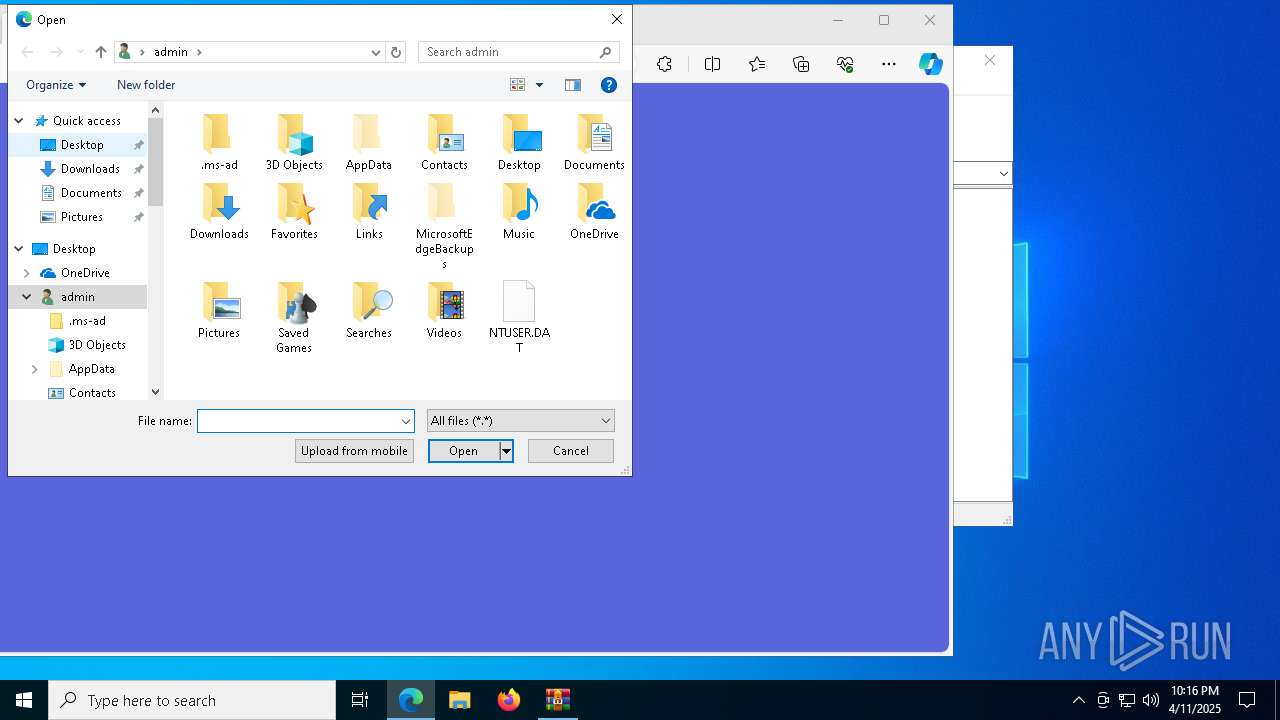Toggle the preview pane icon
This screenshot has width=1280, height=720.
(573, 85)
